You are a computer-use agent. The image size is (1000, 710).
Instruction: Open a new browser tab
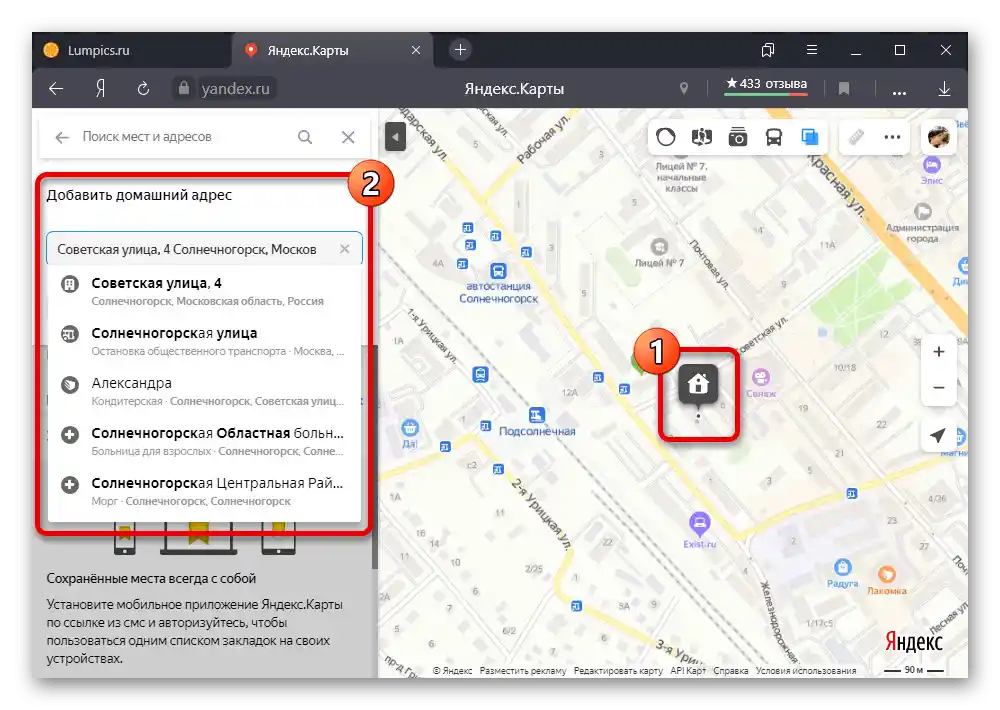[x=460, y=50]
